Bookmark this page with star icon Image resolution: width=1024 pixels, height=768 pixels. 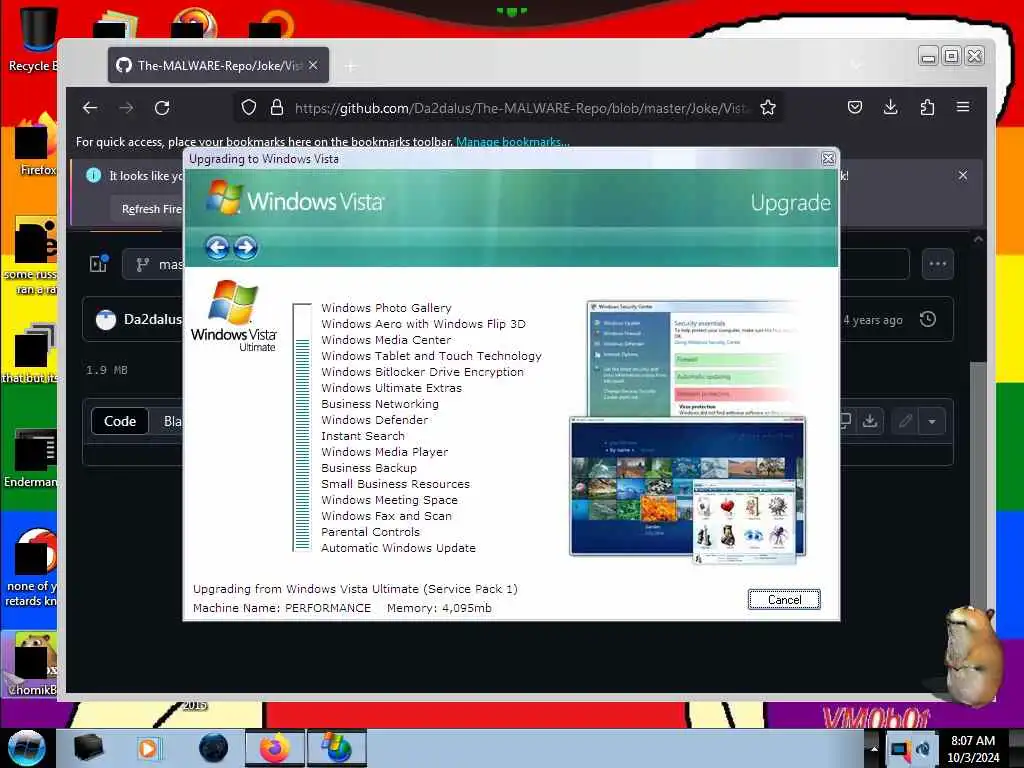coord(768,108)
